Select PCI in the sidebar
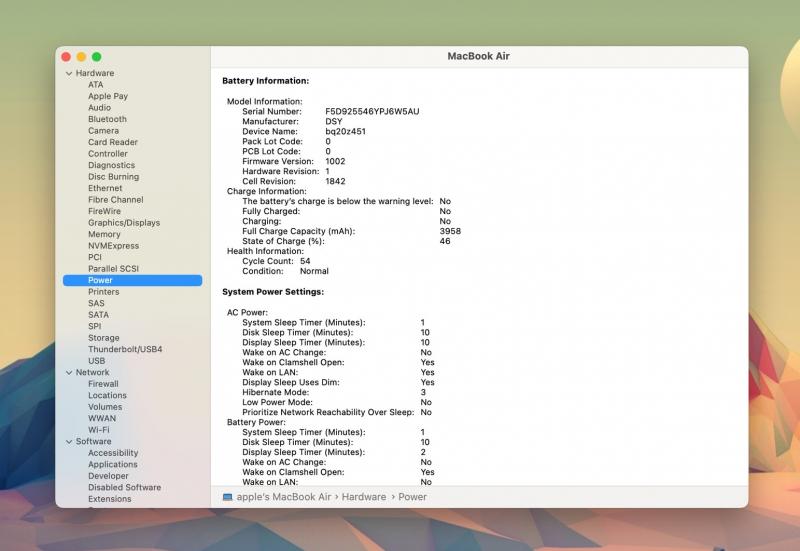 pyautogui.click(x=95, y=257)
